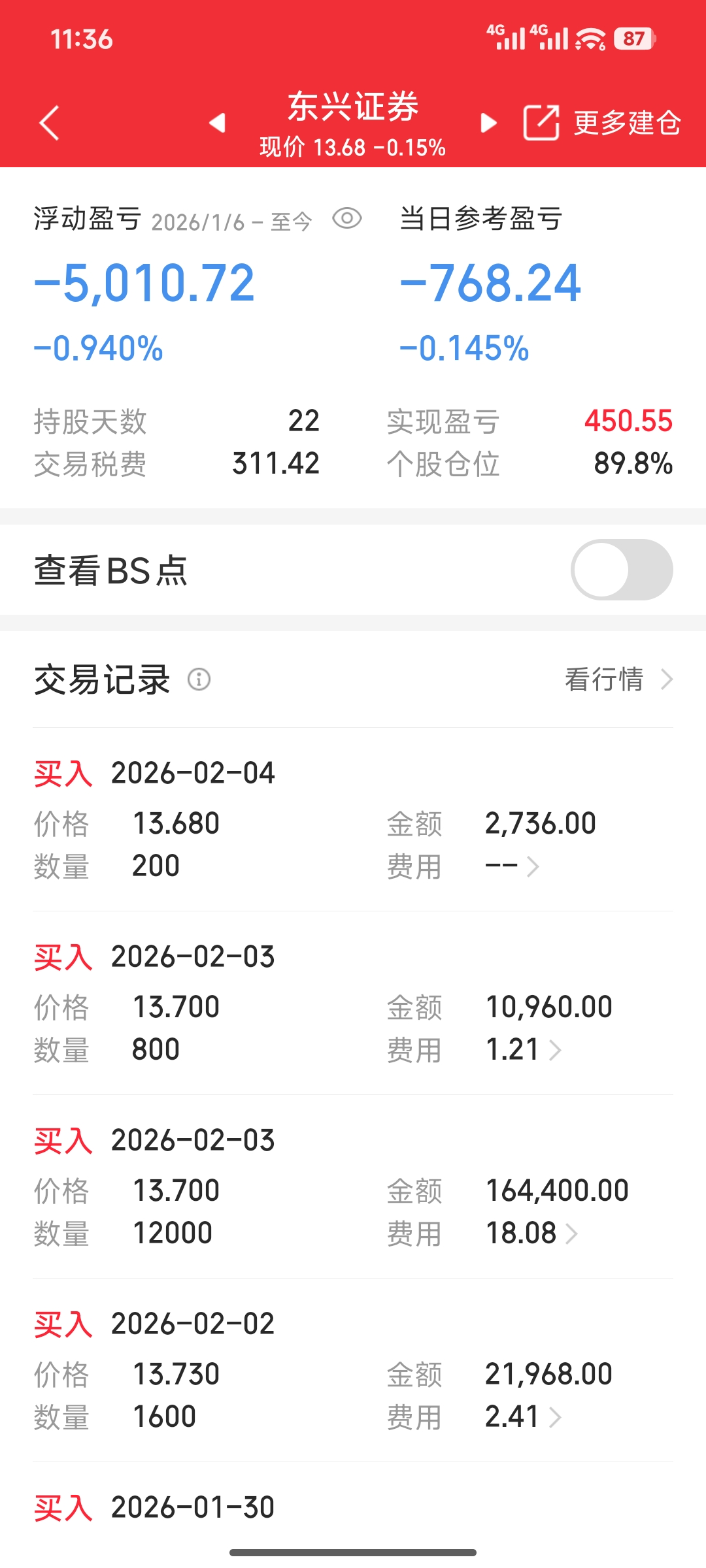Viewport: 706px width, 1568px height.
Task: Go to previous stock with left triangle
Action: [x=217, y=123]
